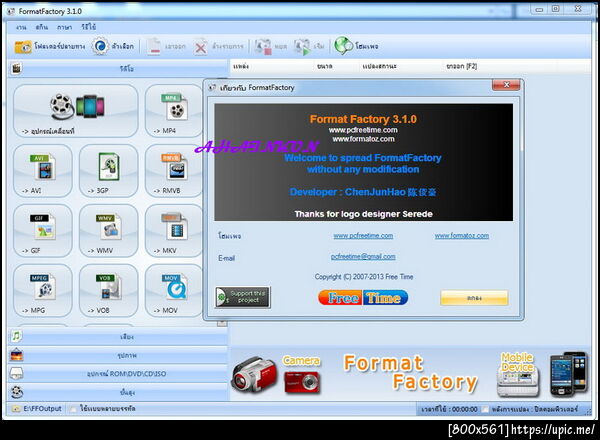Expand the ROM\DVD\CD\ISO device section

118,373
